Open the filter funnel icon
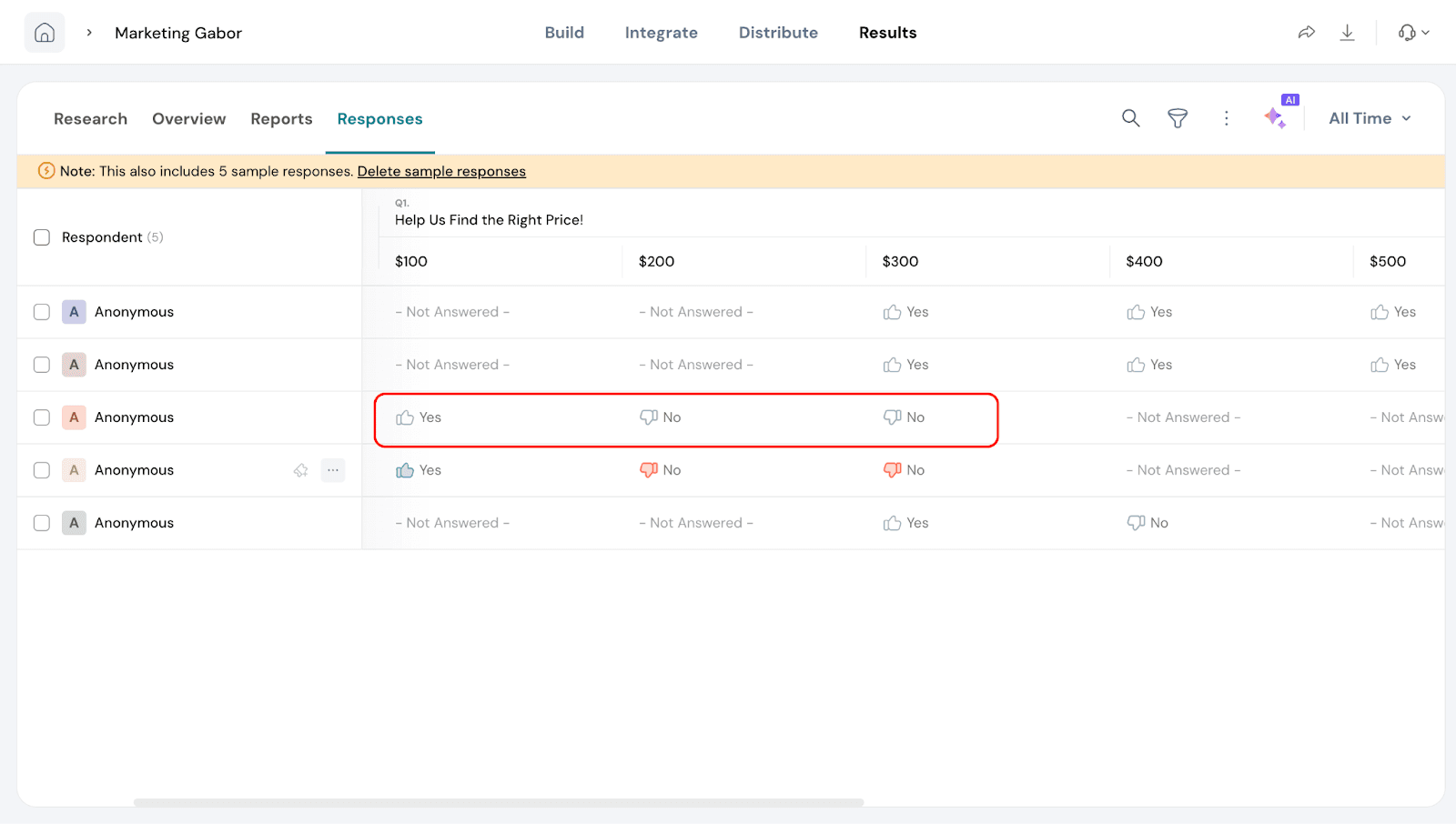 1178,118
